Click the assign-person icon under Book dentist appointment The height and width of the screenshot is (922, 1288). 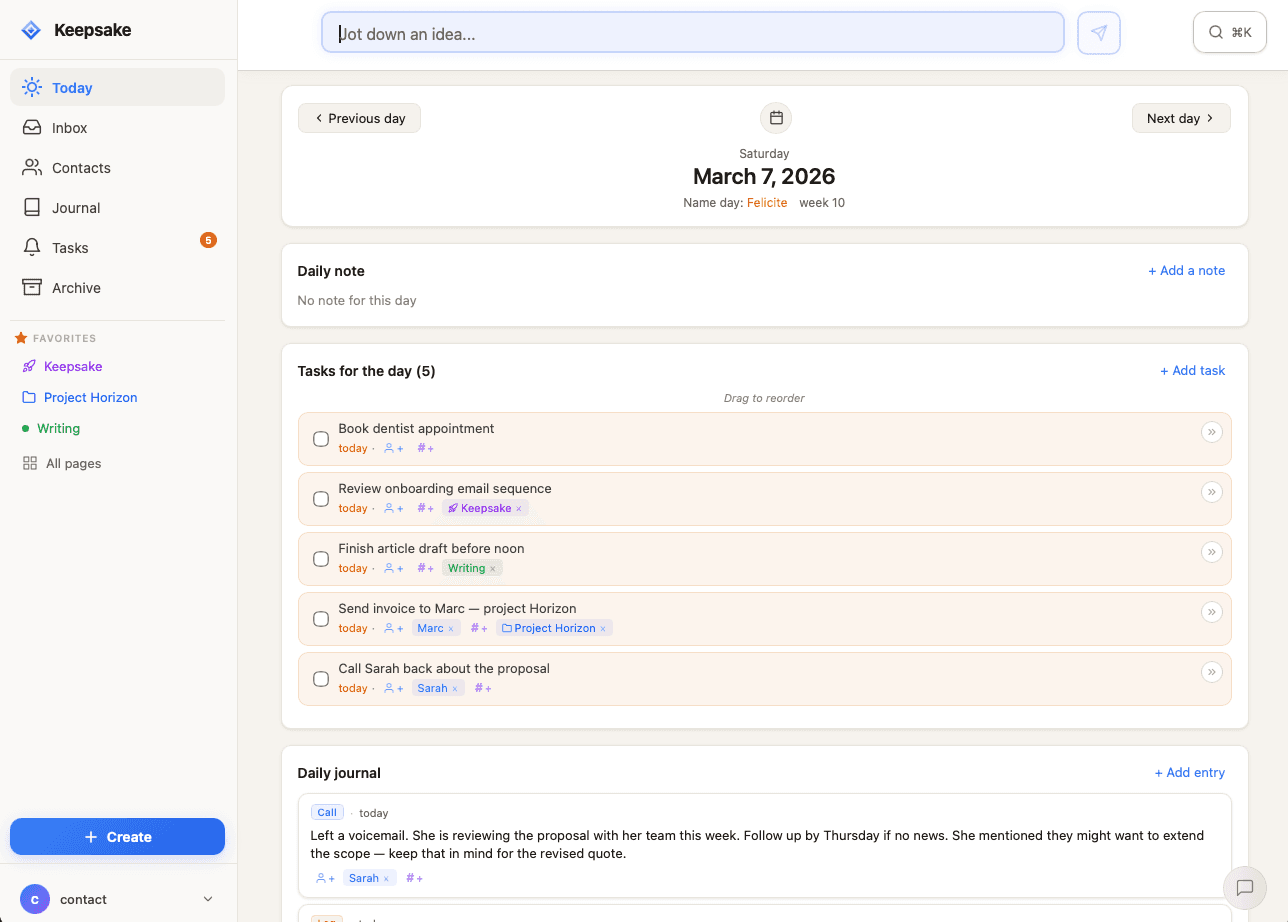[391, 448]
